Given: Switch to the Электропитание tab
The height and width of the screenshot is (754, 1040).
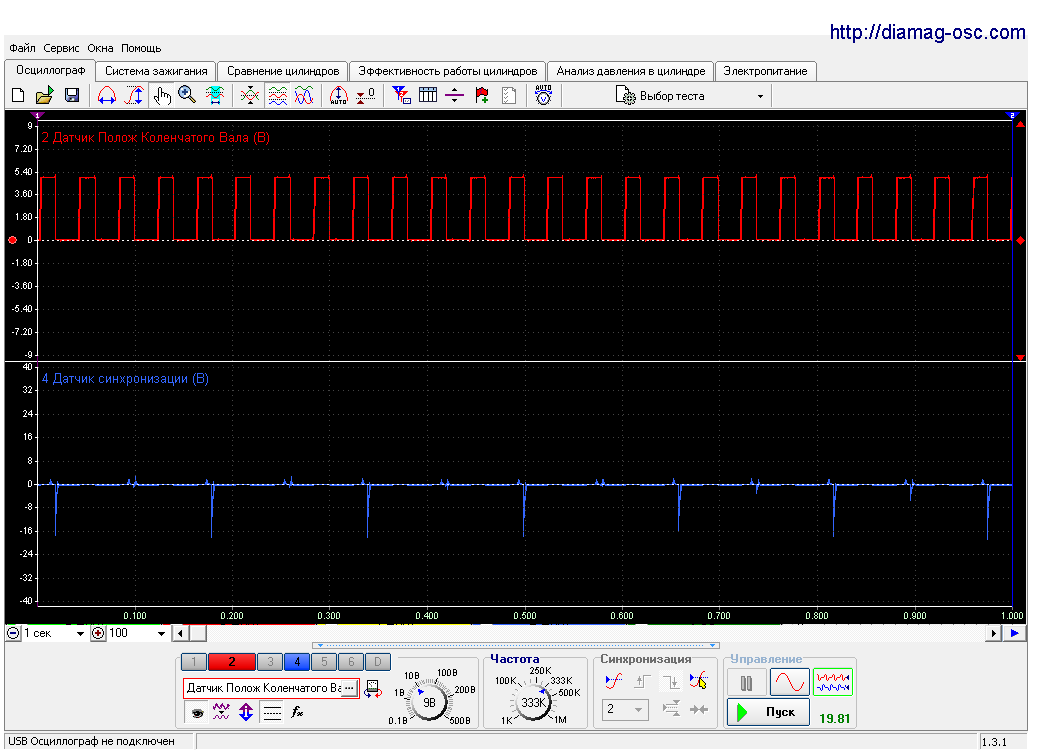Looking at the screenshot, I should tap(765, 71).
